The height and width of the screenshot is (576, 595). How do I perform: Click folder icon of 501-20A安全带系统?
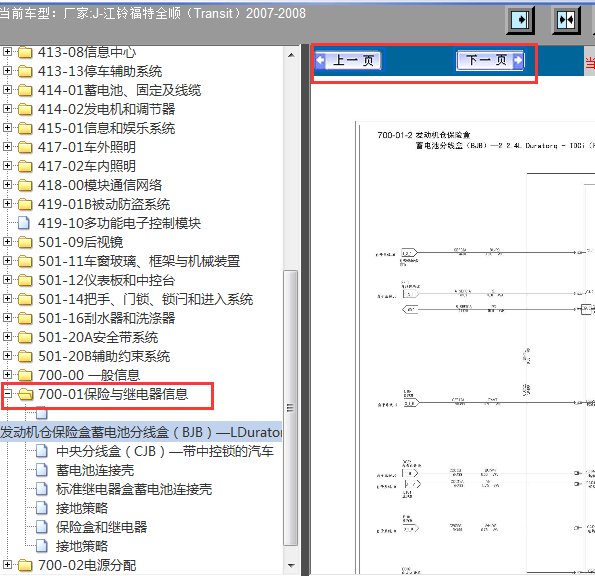pyautogui.click(x=25, y=337)
